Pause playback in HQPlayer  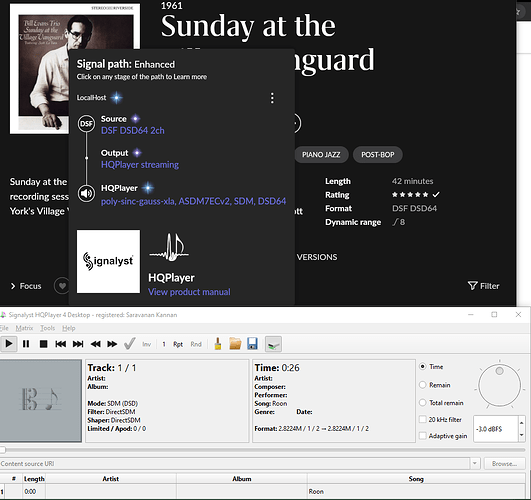coord(26,344)
